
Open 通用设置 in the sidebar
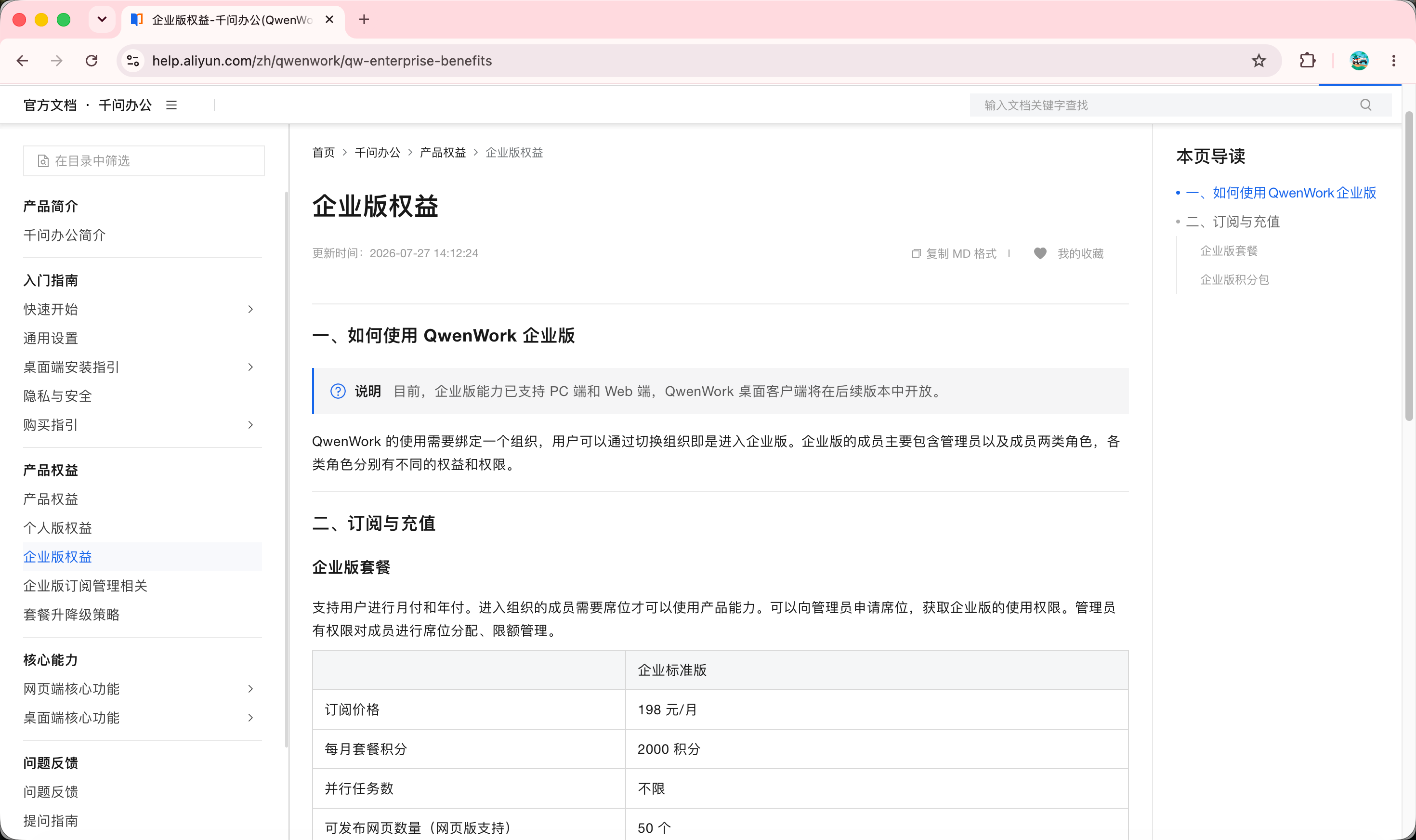click(51, 338)
